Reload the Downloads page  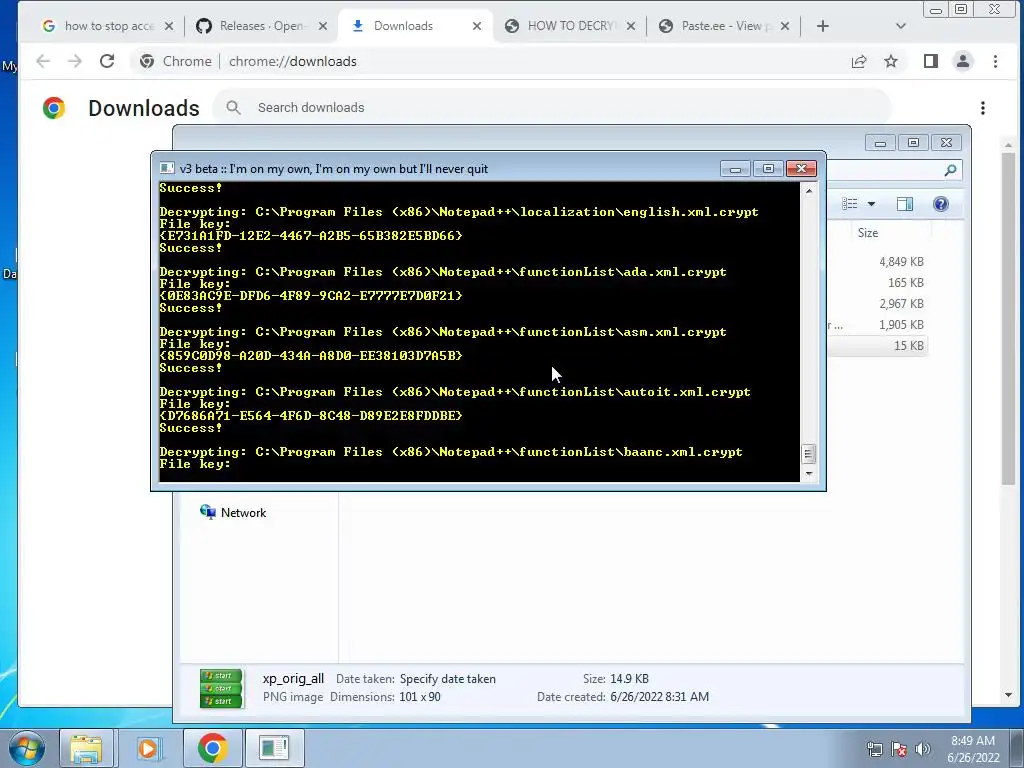point(107,61)
